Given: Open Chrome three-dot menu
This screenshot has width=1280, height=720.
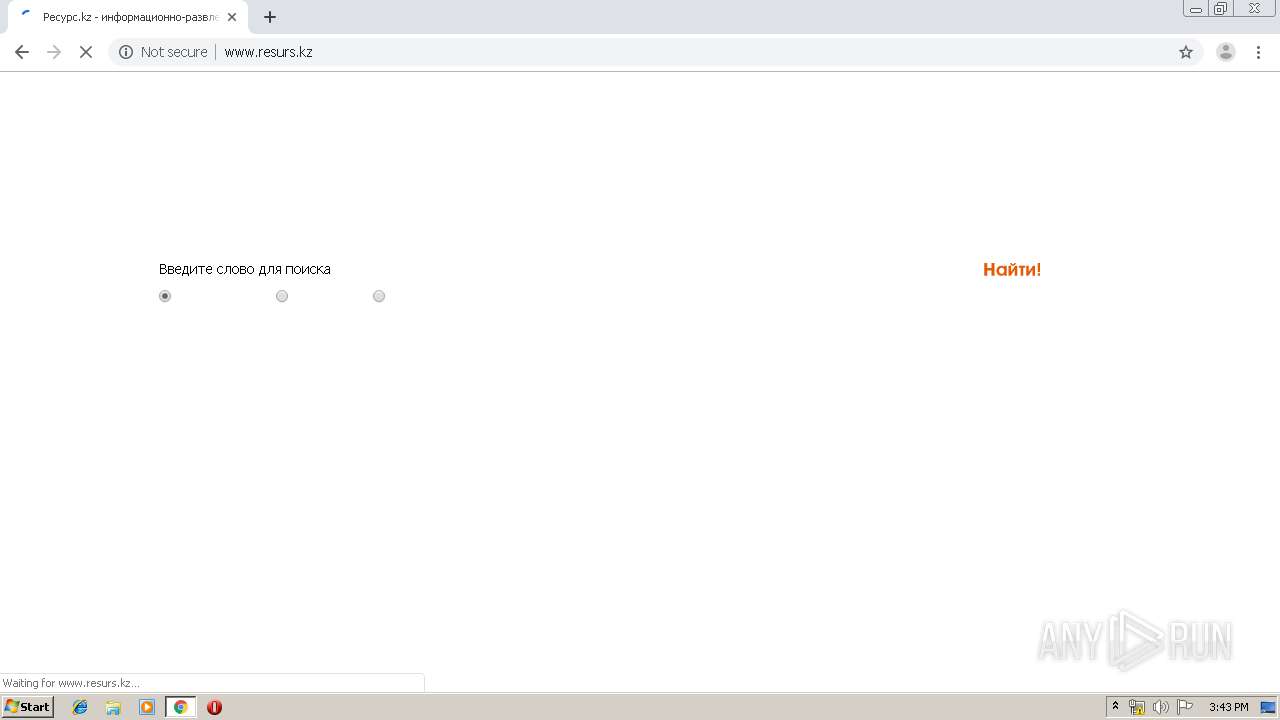Looking at the screenshot, I should pos(1258,52).
